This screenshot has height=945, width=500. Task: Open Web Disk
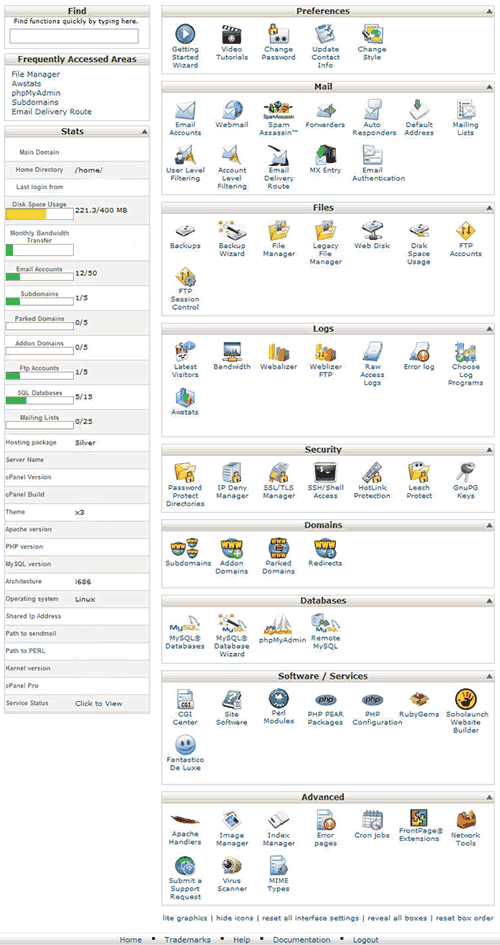coord(372,236)
